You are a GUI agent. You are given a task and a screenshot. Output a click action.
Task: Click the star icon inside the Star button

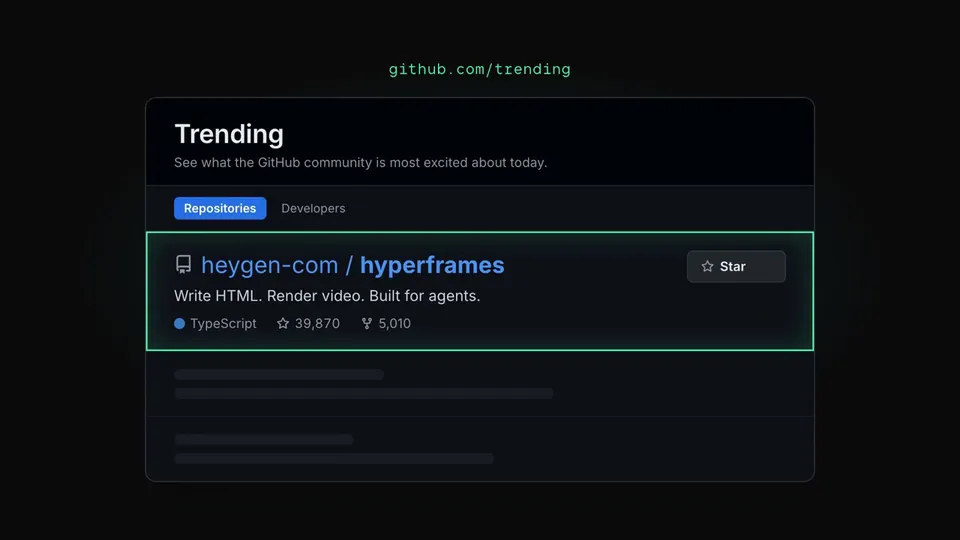[707, 266]
